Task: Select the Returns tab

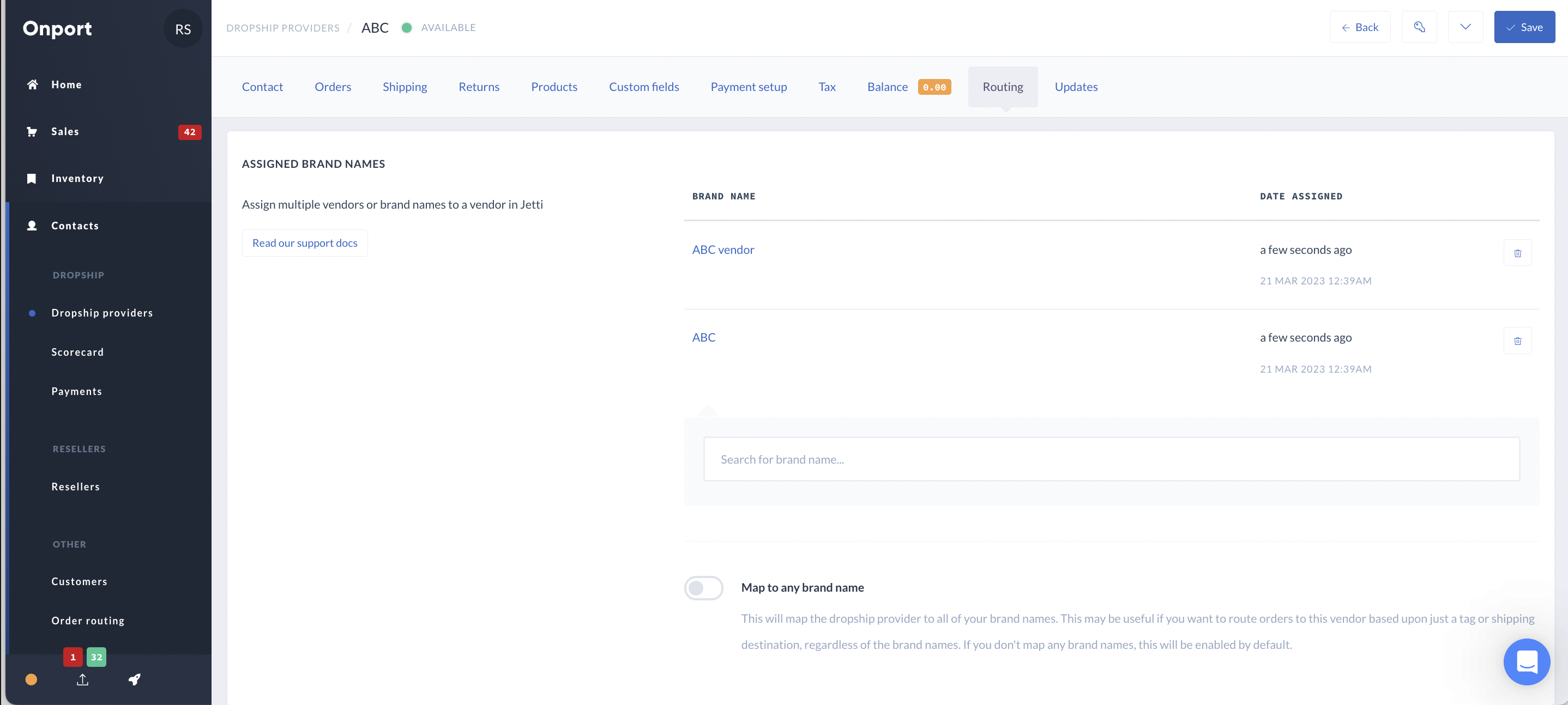Action: 479,87
